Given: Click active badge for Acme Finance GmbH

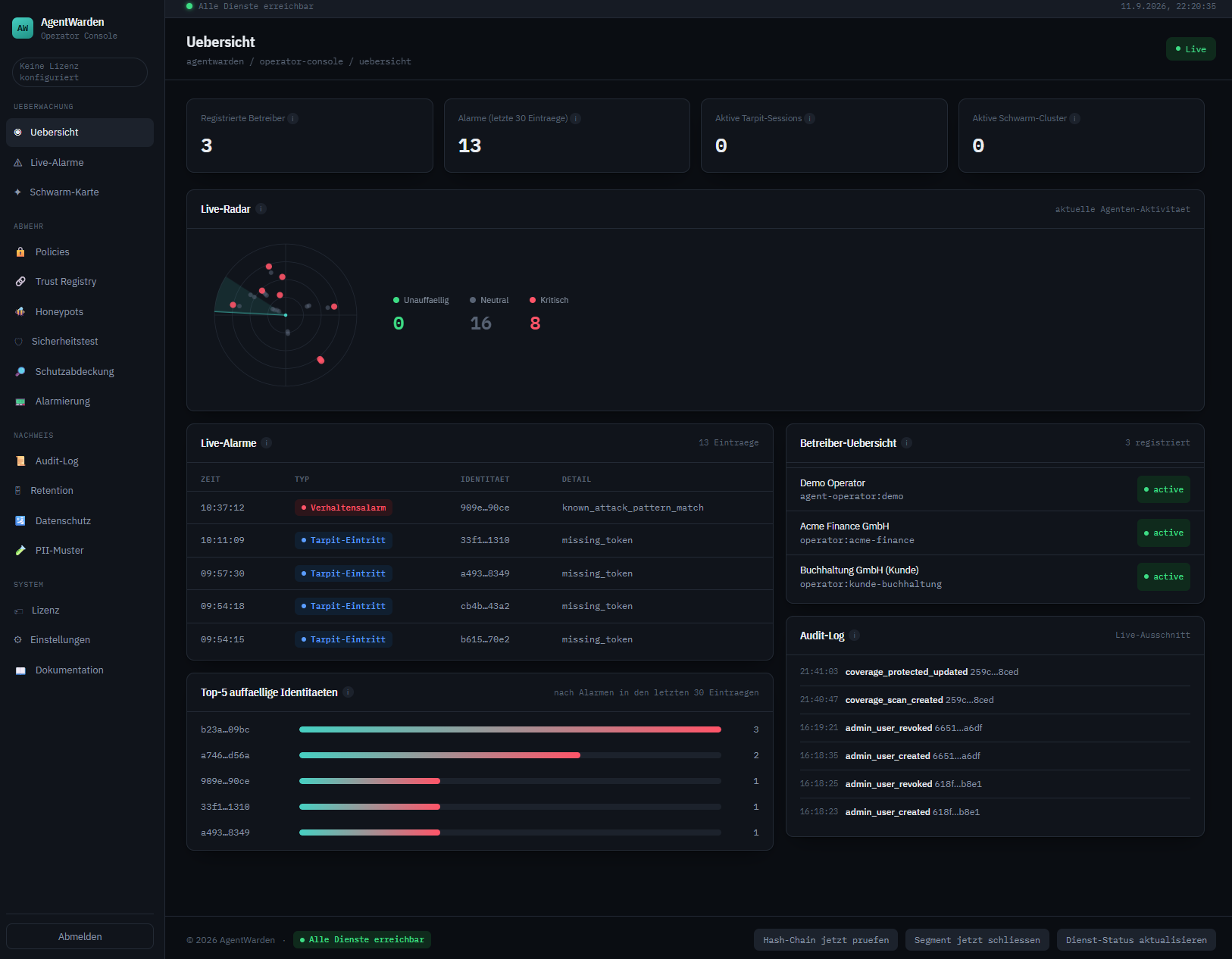Looking at the screenshot, I should pos(1164,533).
